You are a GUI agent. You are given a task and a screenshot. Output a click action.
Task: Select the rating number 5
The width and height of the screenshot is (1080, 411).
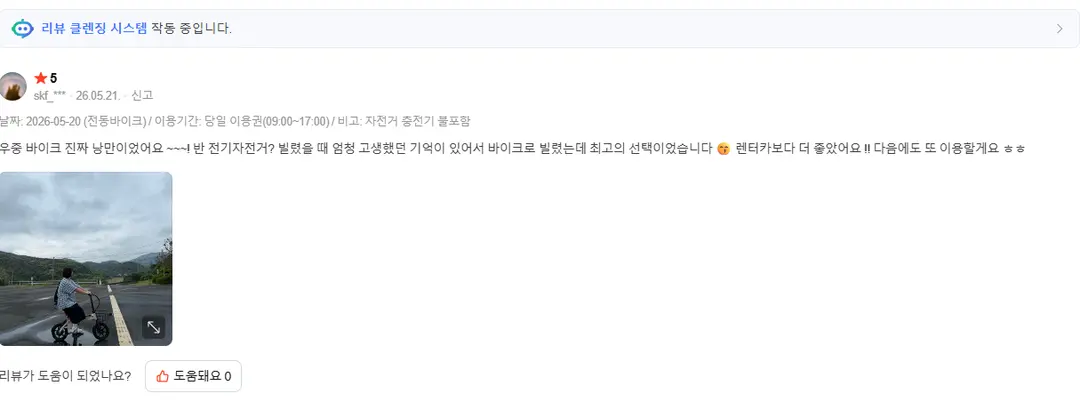coord(54,78)
